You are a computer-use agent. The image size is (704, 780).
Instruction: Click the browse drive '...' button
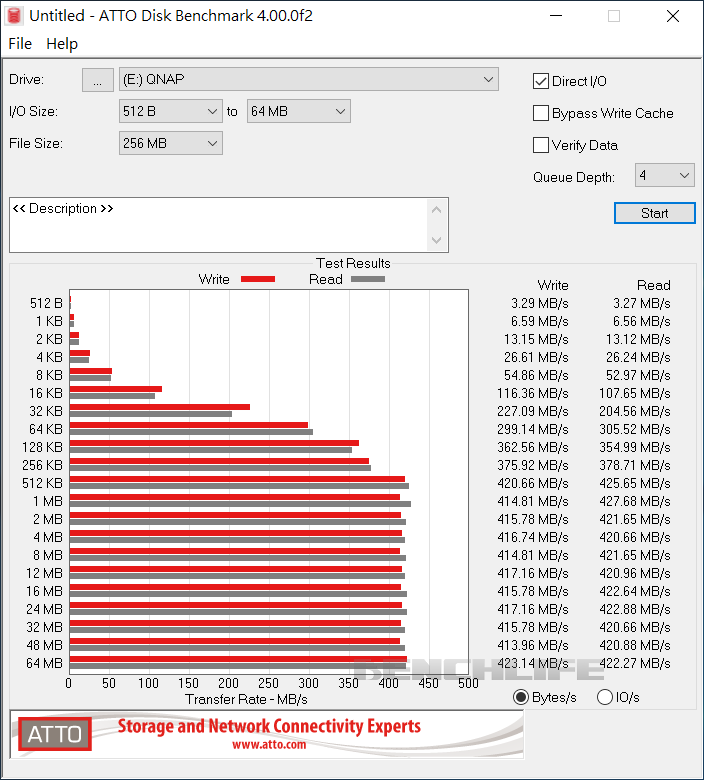click(x=98, y=80)
